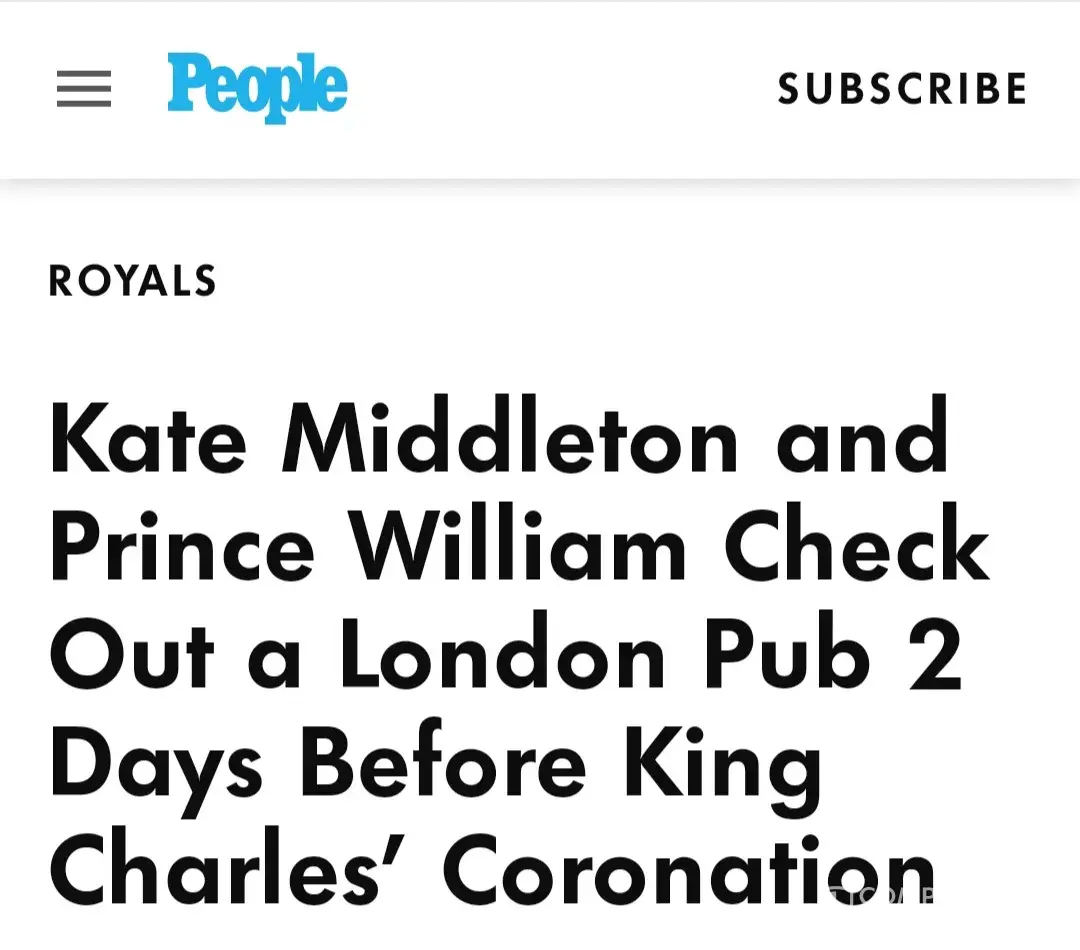Click the word "Check" in headline
The height and width of the screenshot is (950, 1080).
click(857, 547)
